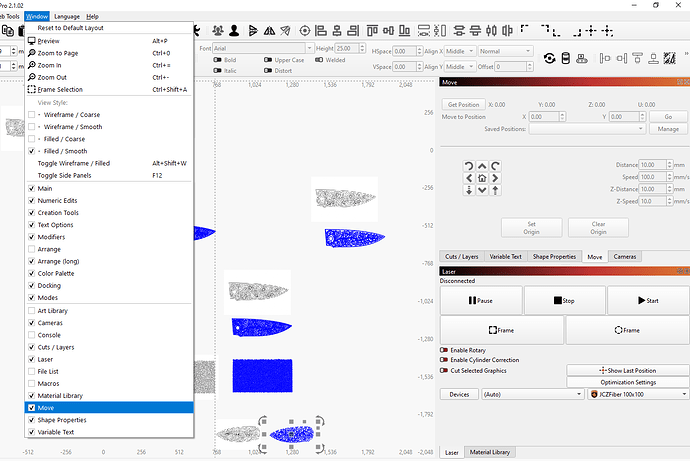Jog the laser down with the down arrow

tap(482, 190)
